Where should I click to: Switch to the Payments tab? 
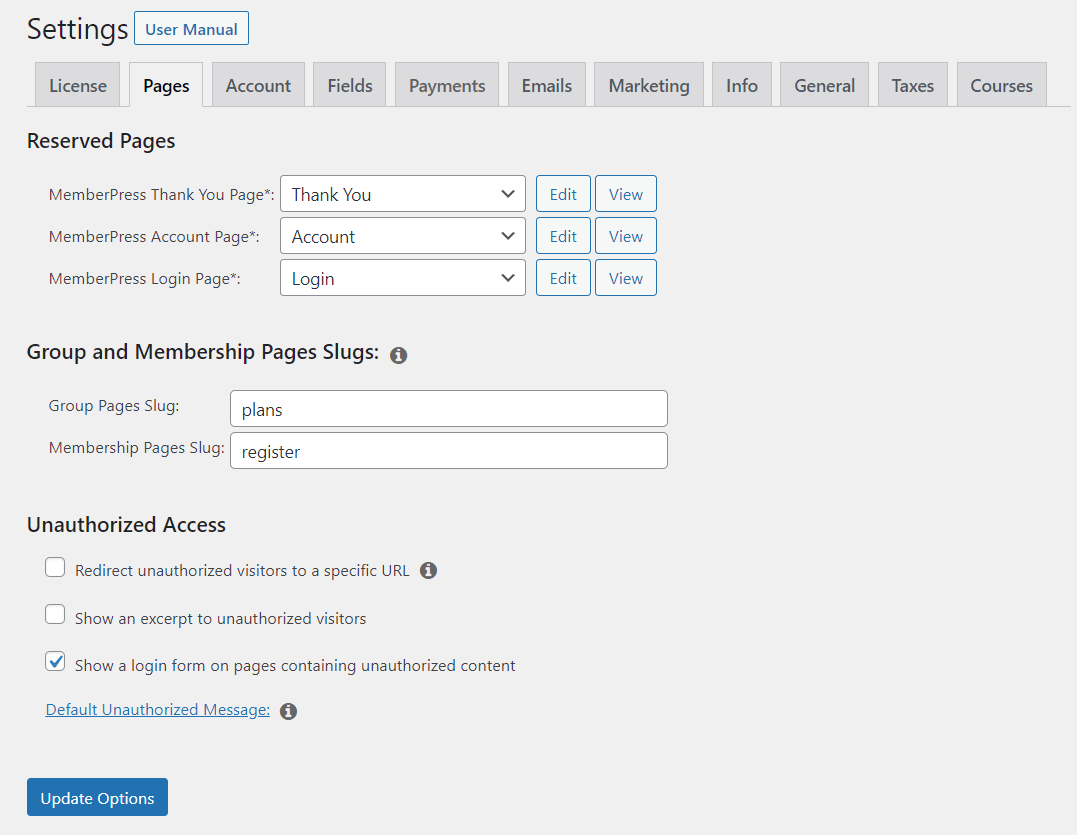447,85
